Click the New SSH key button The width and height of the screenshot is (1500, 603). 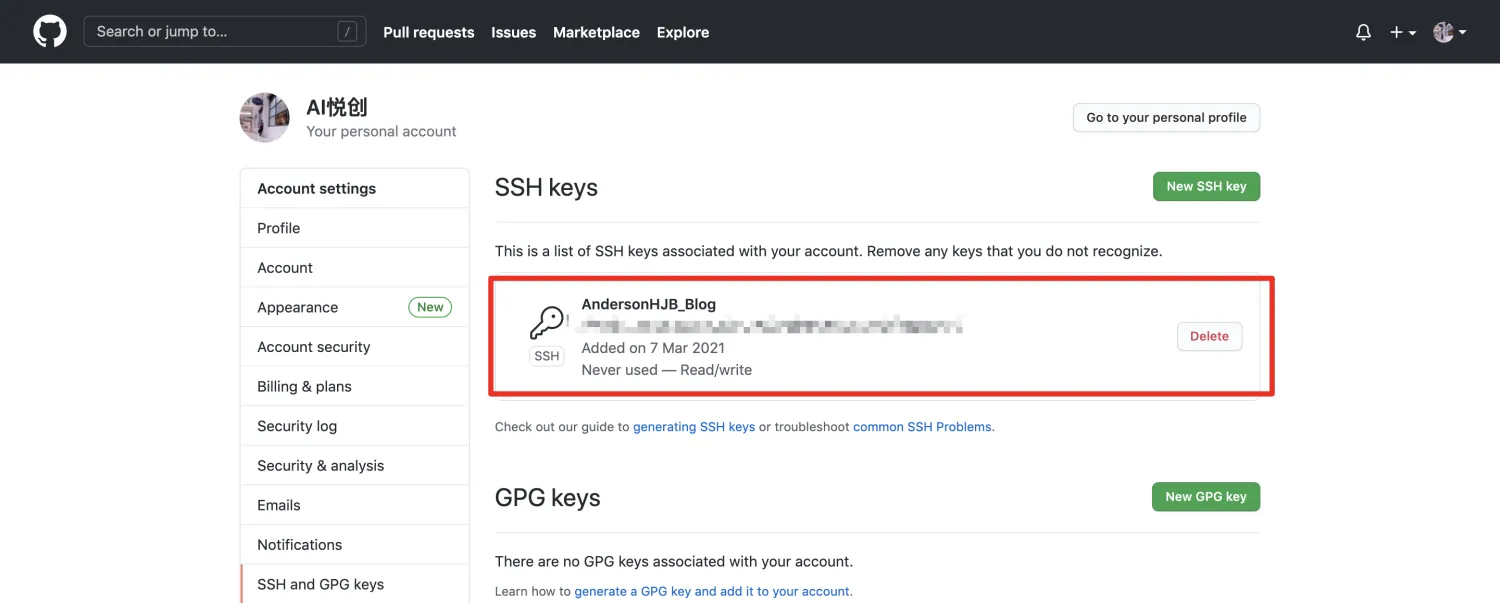tap(1206, 186)
